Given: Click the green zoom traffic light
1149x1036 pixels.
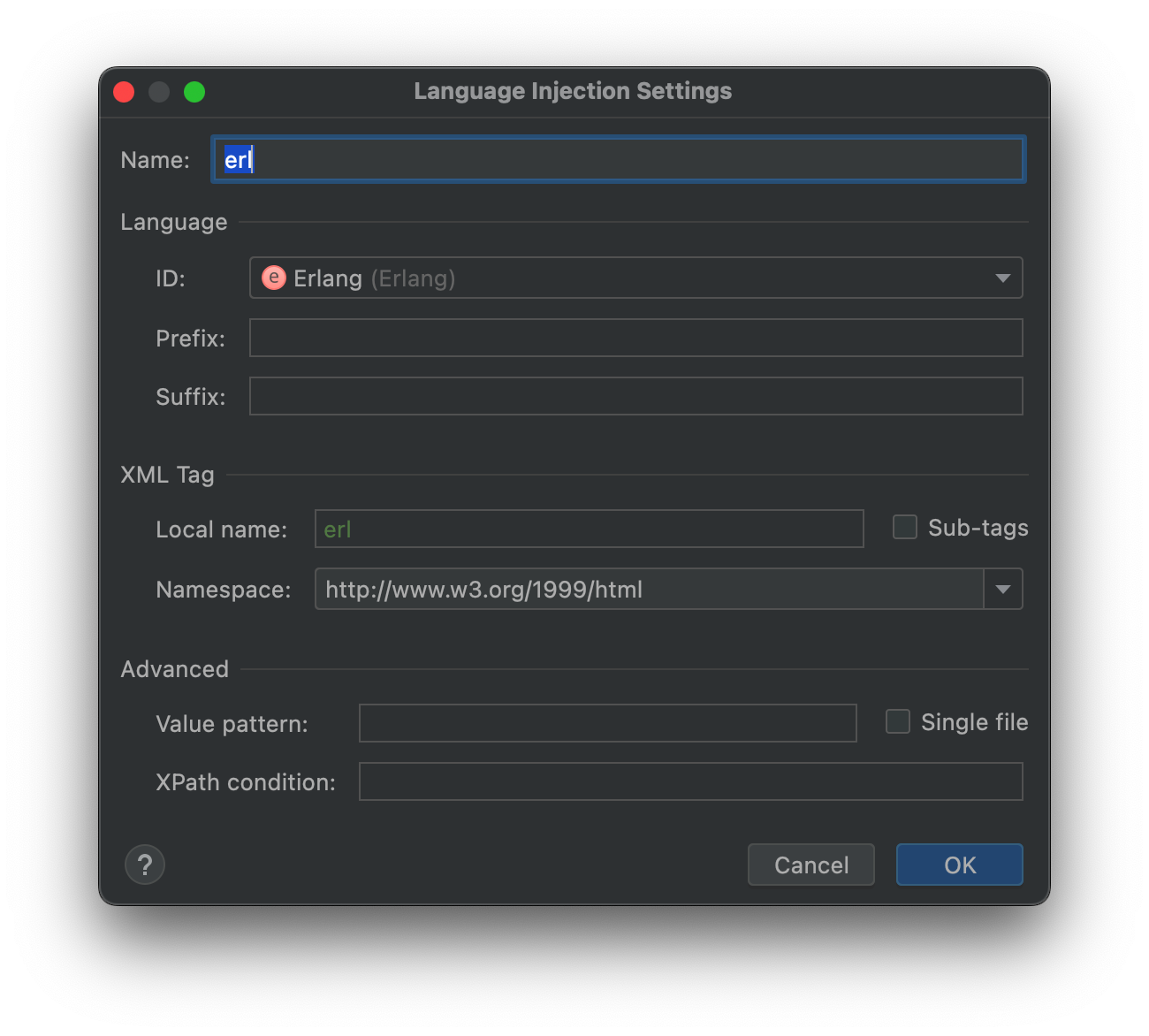Looking at the screenshot, I should pyautogui.click(x=194, y=91).
